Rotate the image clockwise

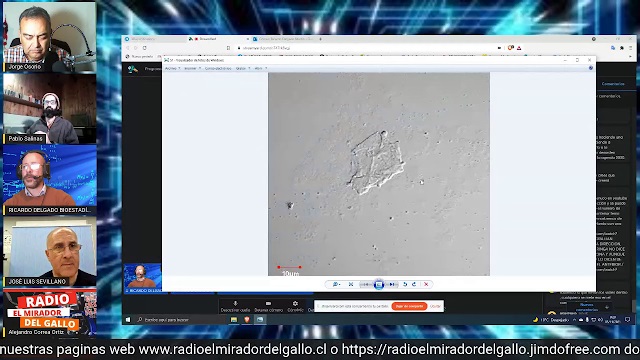point(414,284)
